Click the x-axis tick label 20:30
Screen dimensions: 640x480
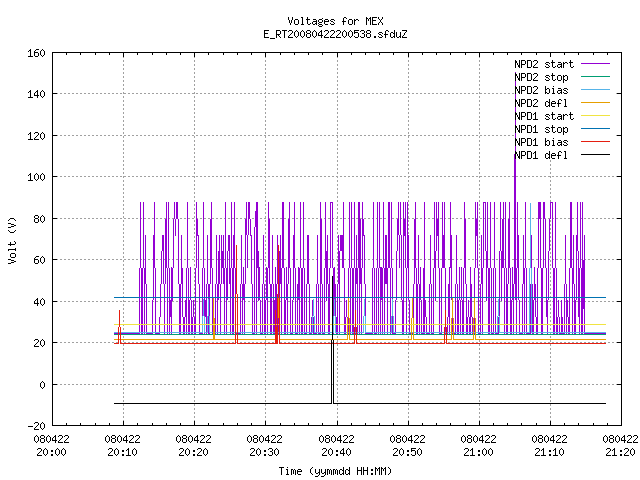click(264, 452)
